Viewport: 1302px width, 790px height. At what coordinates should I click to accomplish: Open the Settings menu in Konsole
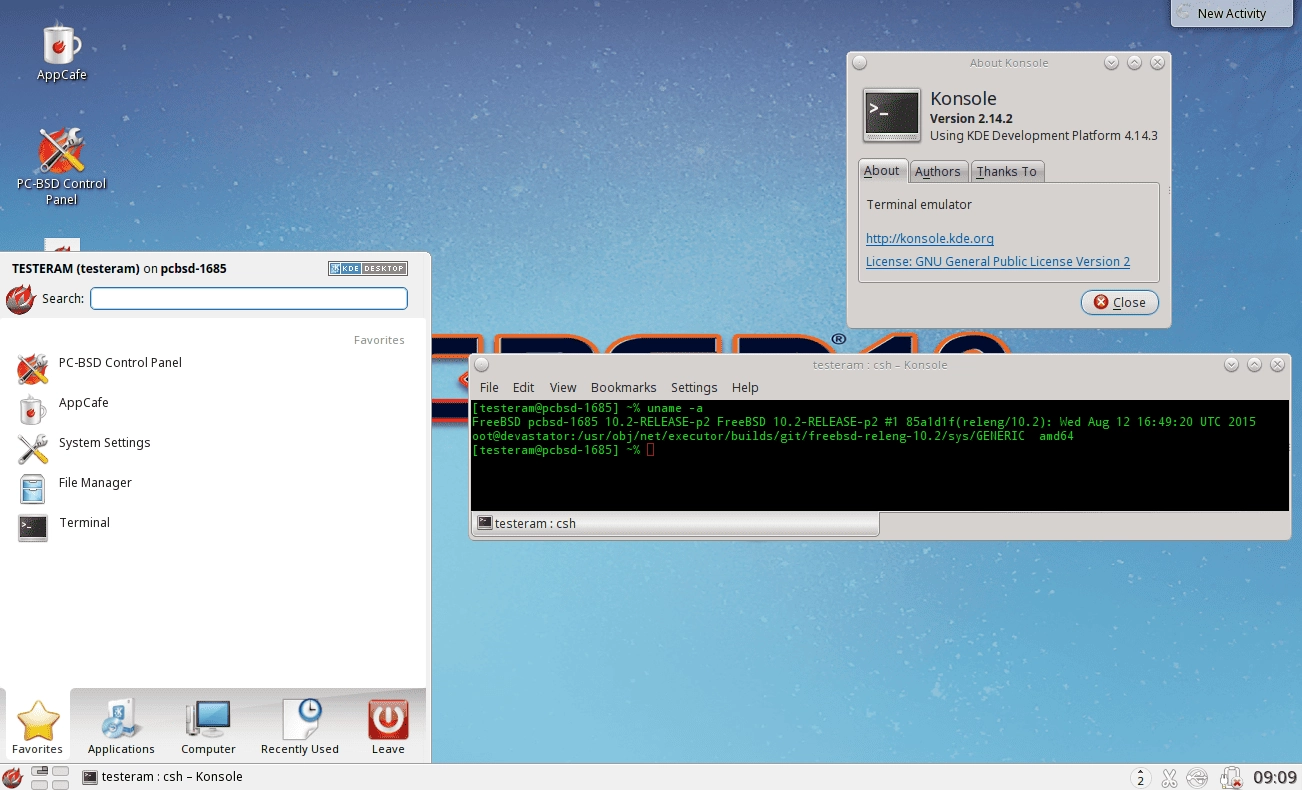pos(694,387)
